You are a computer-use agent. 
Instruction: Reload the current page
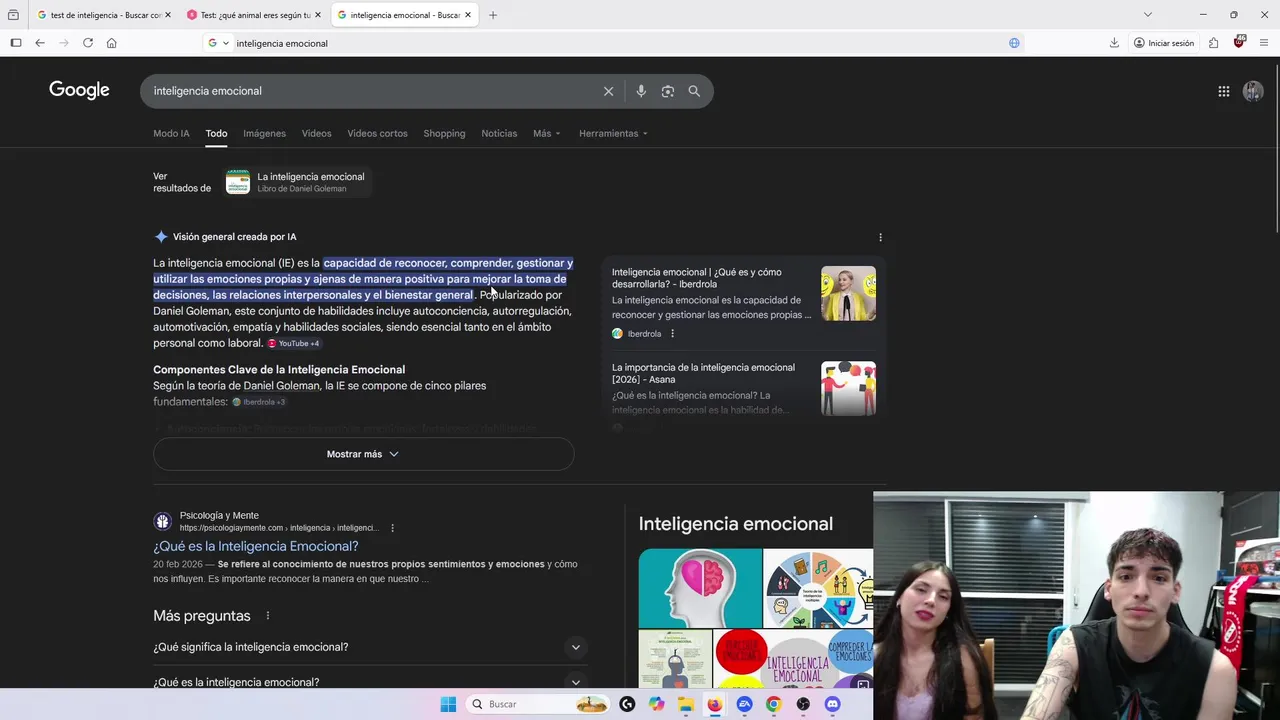click(x=88, y=43)
